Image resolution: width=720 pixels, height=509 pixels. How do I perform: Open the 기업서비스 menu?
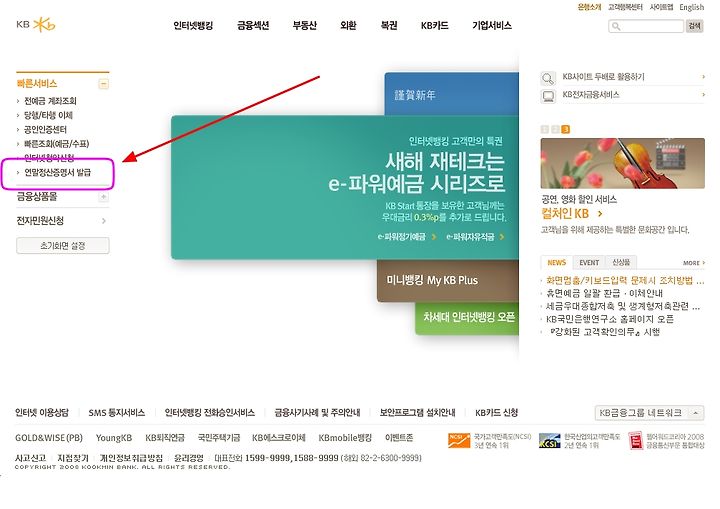pyautogui.click(x=492, y=25)
